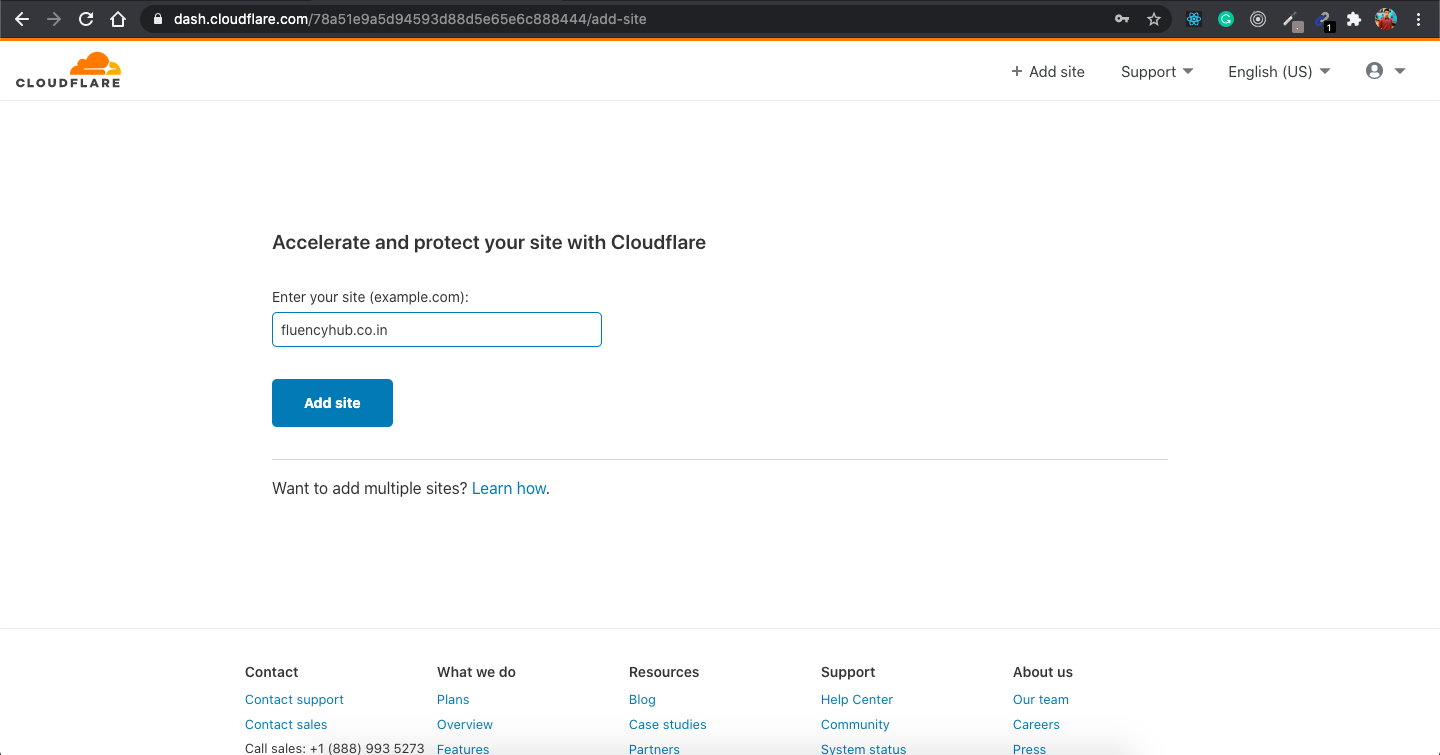Open the Community footer link

855,725
